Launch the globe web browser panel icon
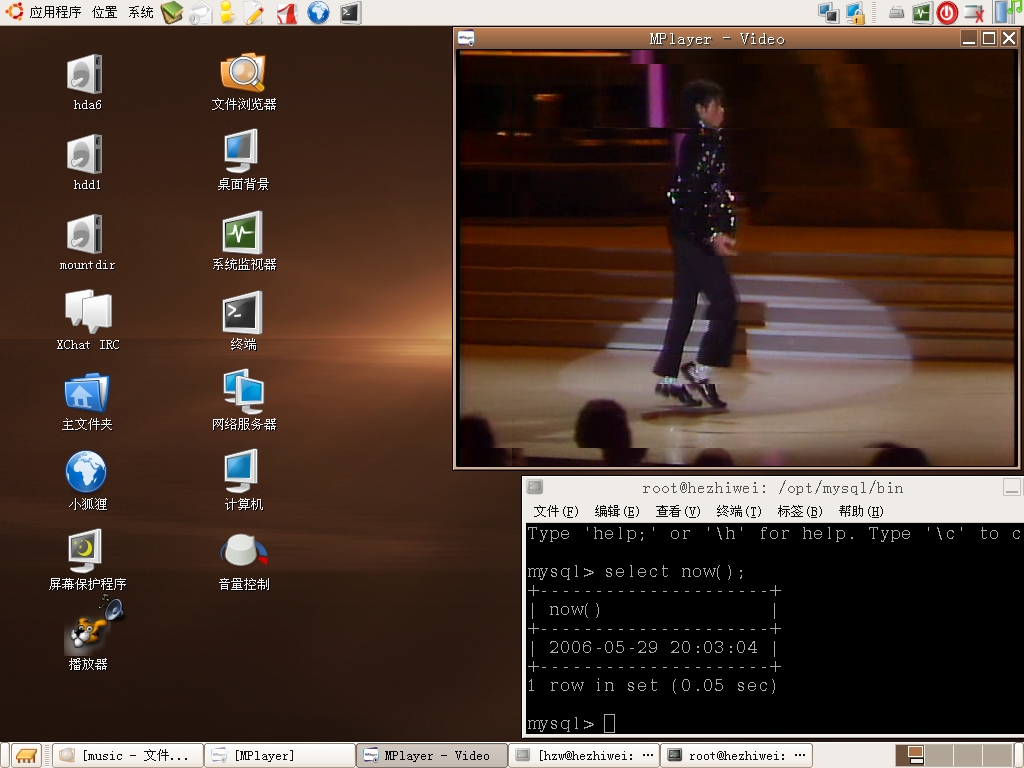 318,12
